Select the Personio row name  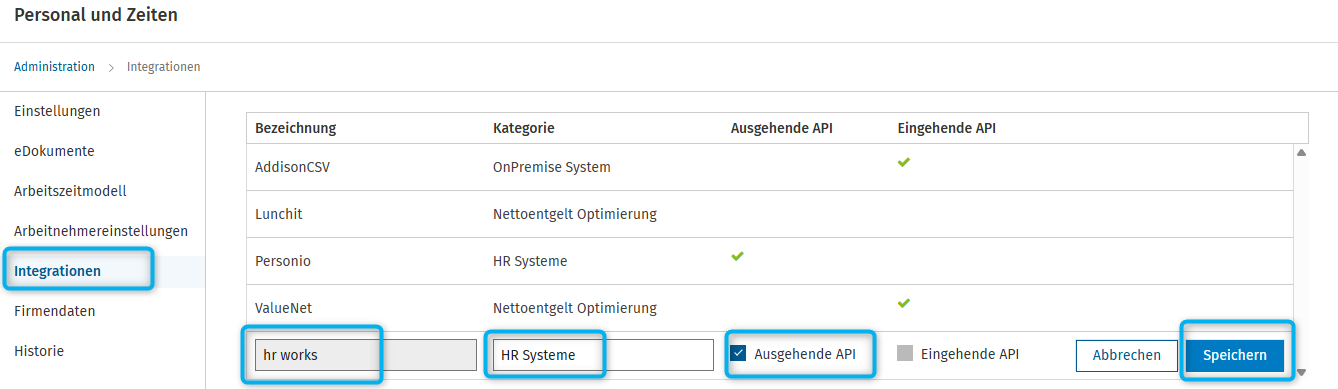point(283,261)
